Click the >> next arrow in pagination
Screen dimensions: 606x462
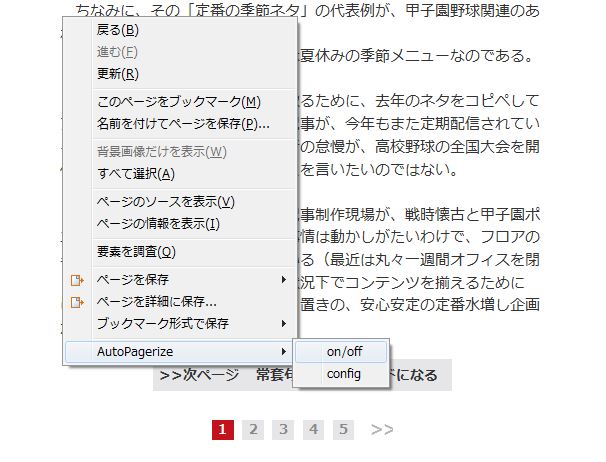pyautogui.click(x=382, y=430)
